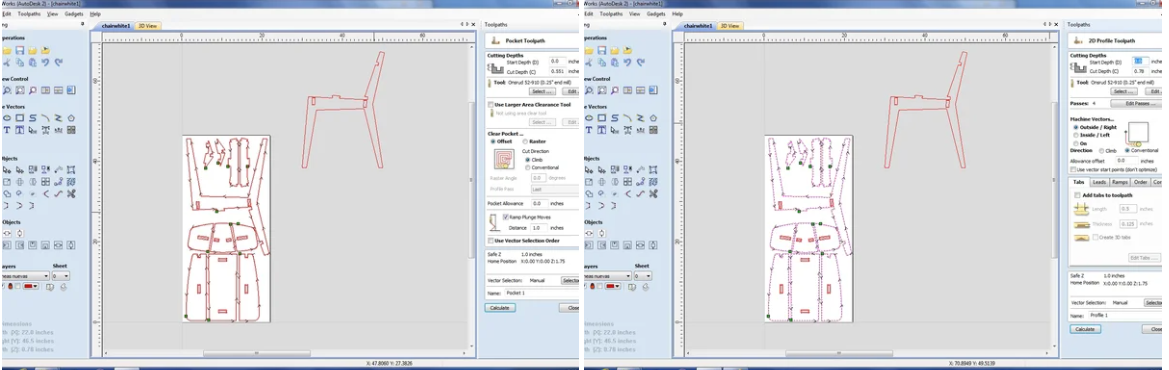Select Draw Rectangle tool in right window
The height and width of the screenshot is (370, 1169).
point(602,118)
